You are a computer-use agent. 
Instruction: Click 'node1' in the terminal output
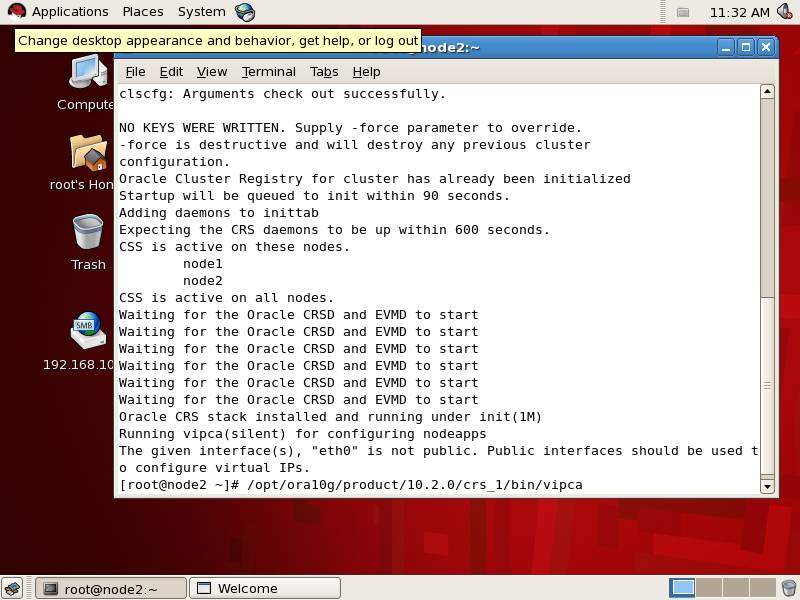(x=203, y=264)
